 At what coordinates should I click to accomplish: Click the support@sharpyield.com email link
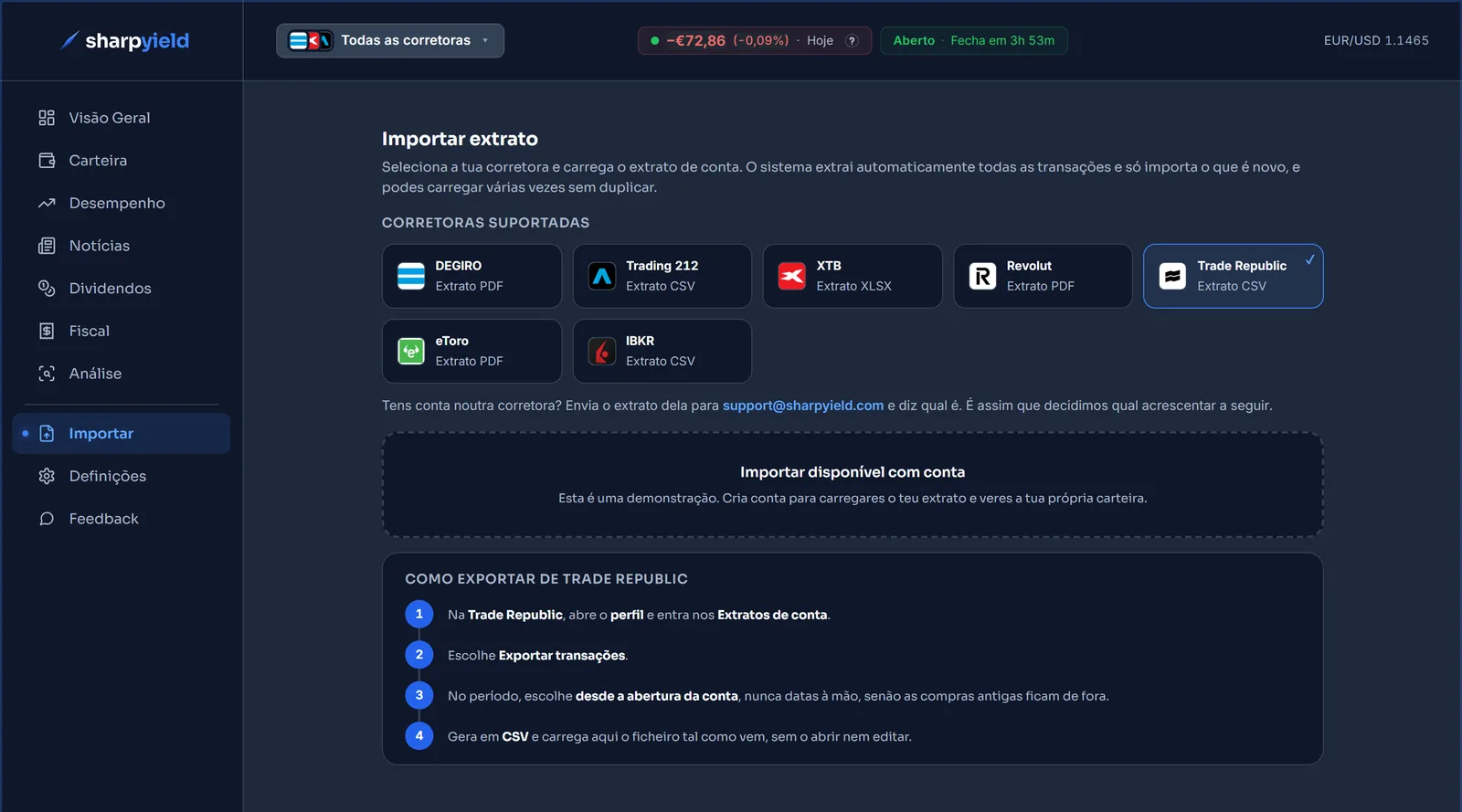coord(803,406)
